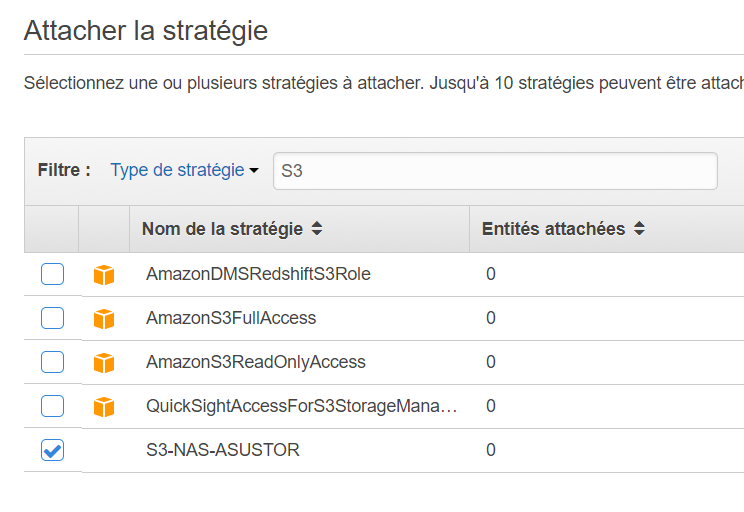
Task: Open the AmazonDMSRedshiftS3Role policy name
Action: pos(258,274)
